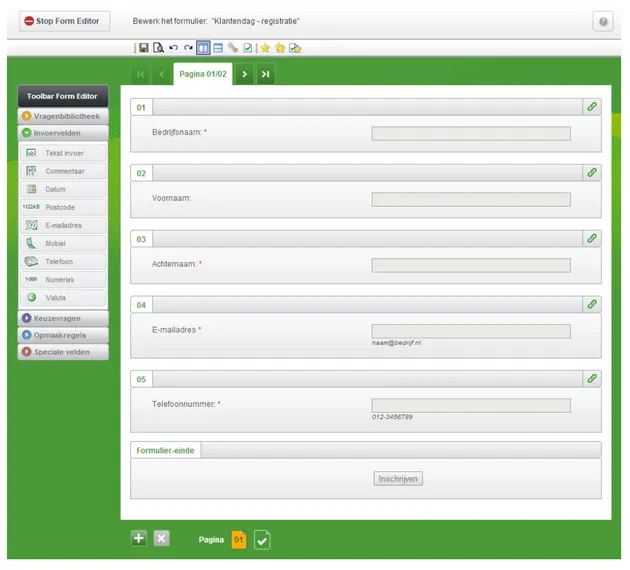The height and width of the screenshot is (570, 630).
Task: Click the Telefoonnummer label
Action: point(184,404)
